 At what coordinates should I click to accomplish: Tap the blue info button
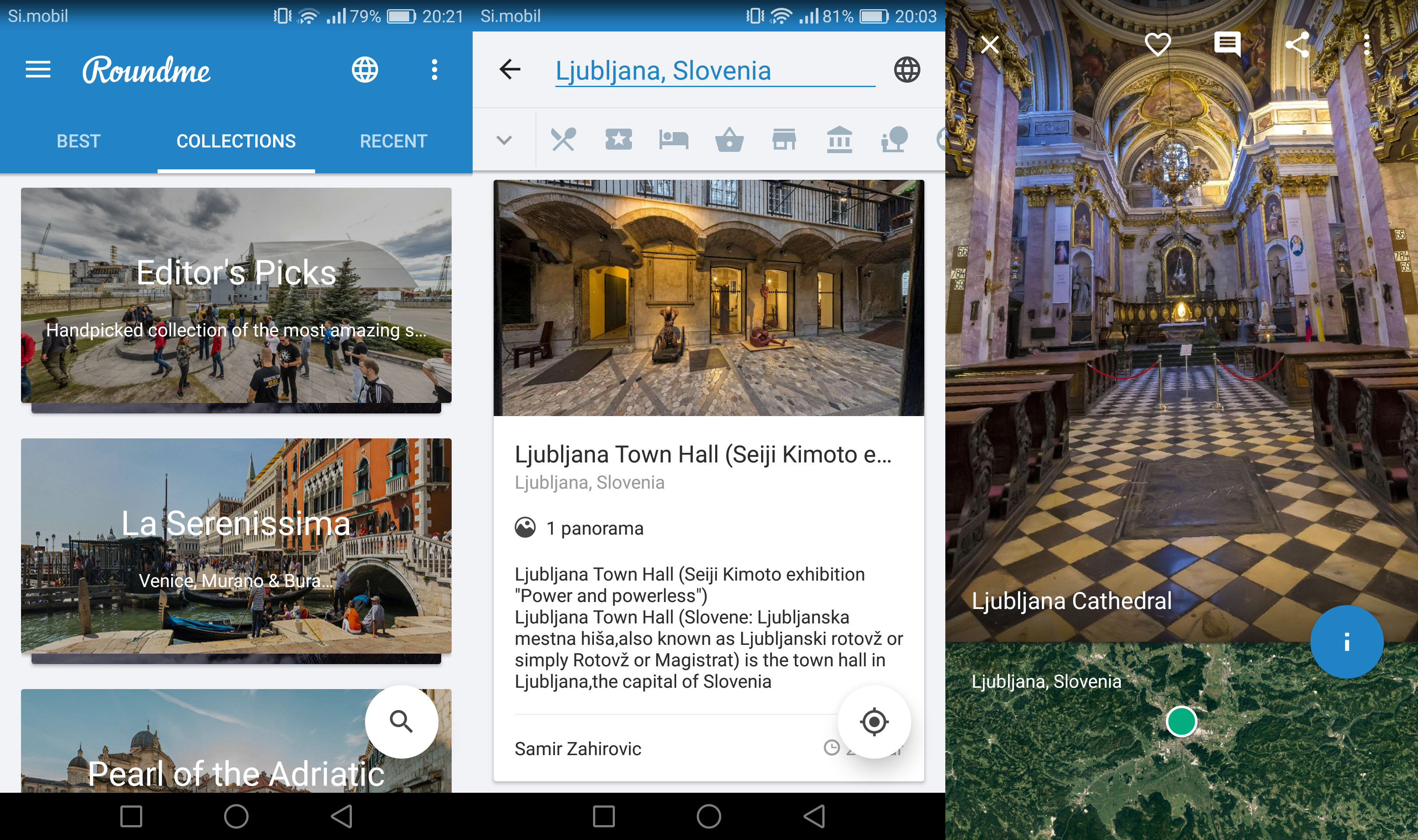point(1347,642)
